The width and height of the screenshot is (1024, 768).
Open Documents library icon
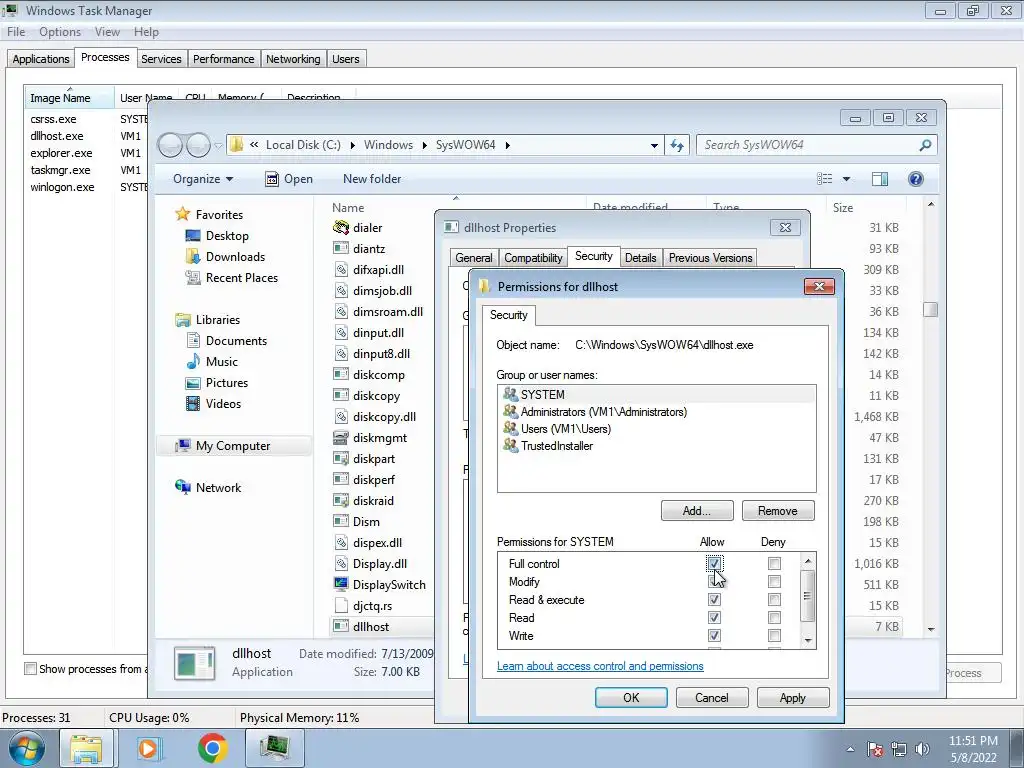[193, 340]
